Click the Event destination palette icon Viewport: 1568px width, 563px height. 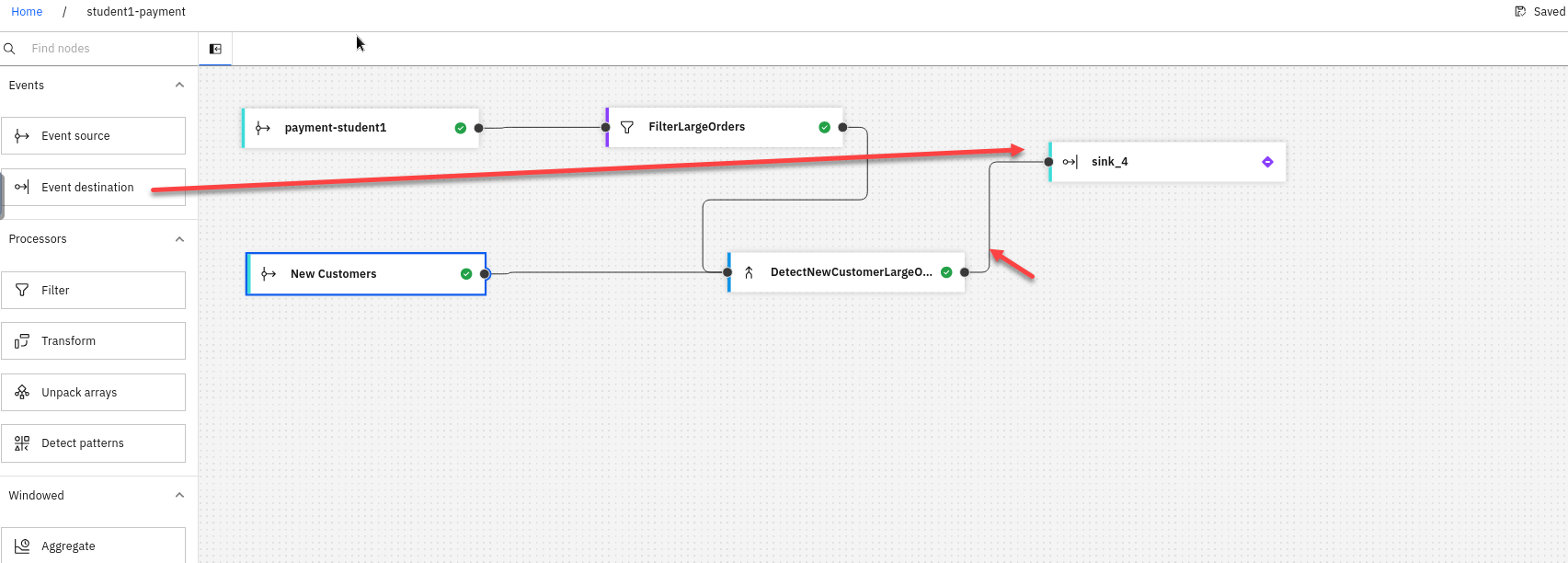point(22,187)
